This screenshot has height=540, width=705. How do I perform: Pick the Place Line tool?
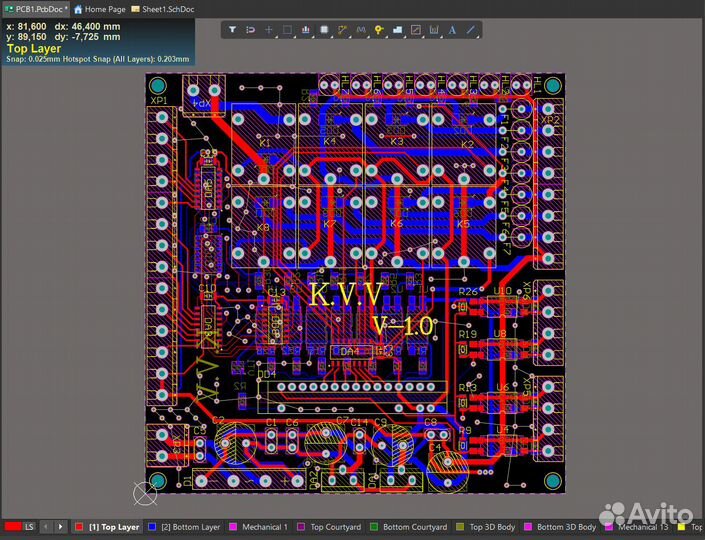470,30
